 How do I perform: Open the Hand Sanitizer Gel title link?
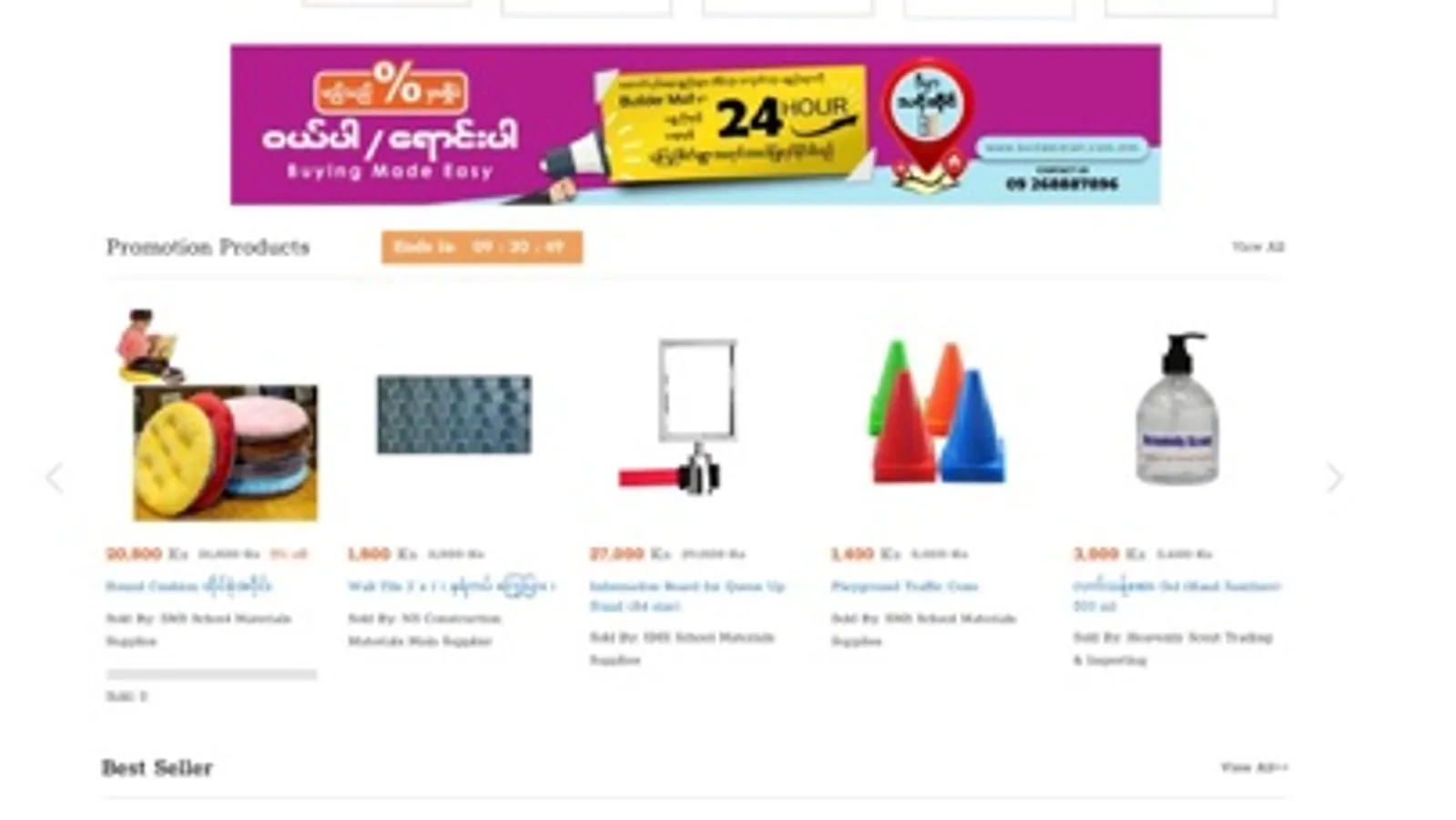[1176, 596]
